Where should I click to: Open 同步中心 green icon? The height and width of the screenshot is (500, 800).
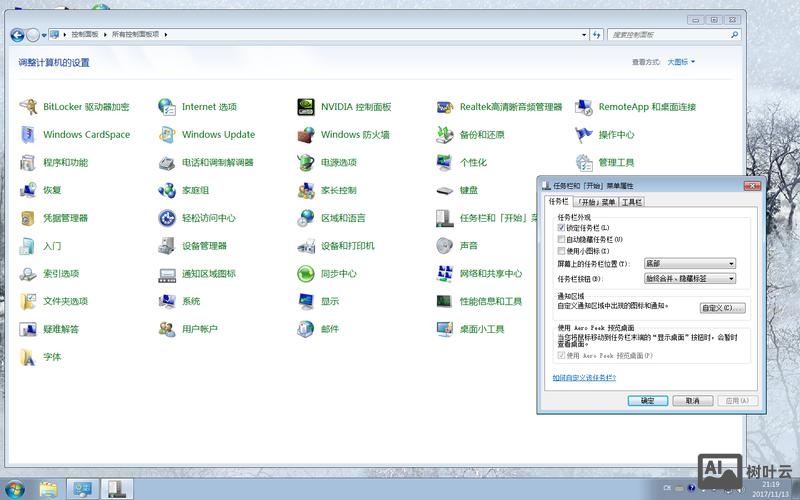[x=306, y=273]
